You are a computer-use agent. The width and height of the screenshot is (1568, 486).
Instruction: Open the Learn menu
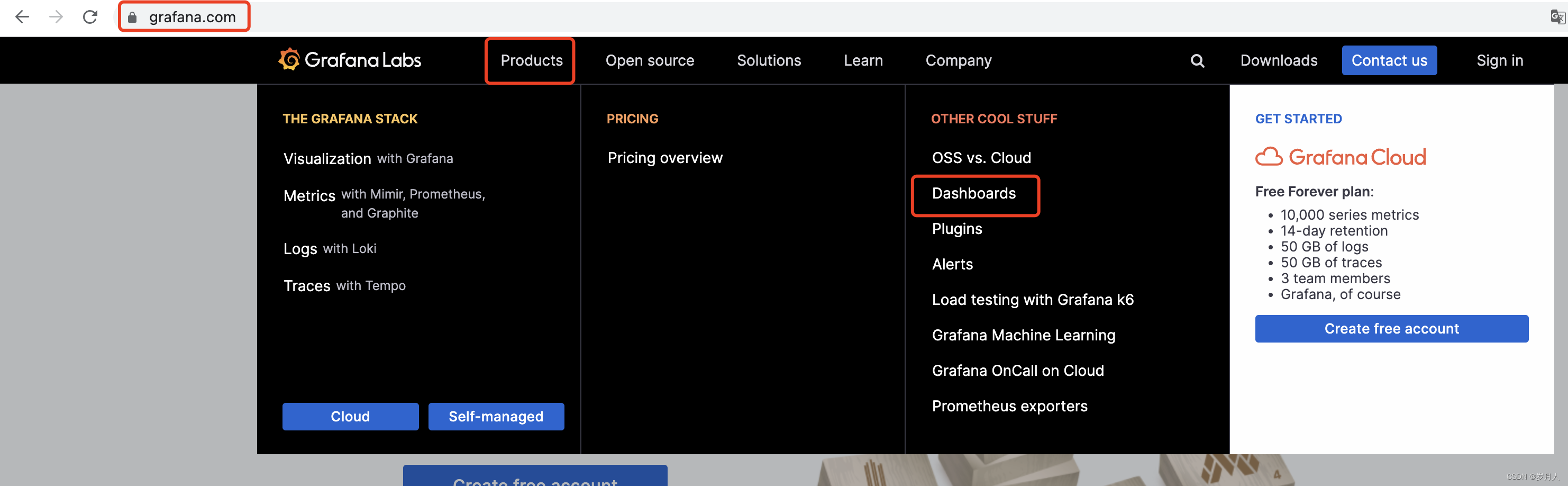[863, 60]
